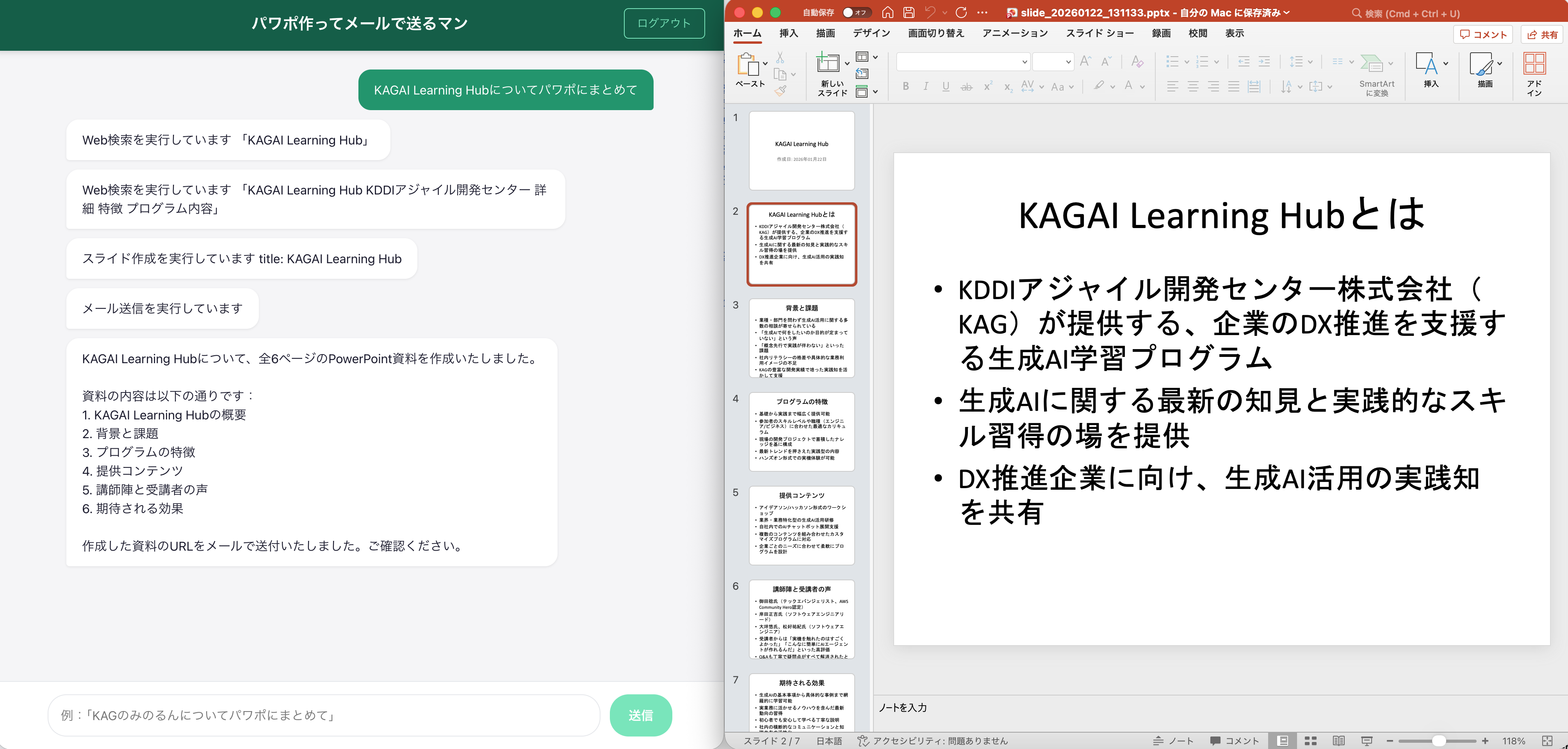
Task: Clear formatting with the eraser icon
Action: 1138,61
